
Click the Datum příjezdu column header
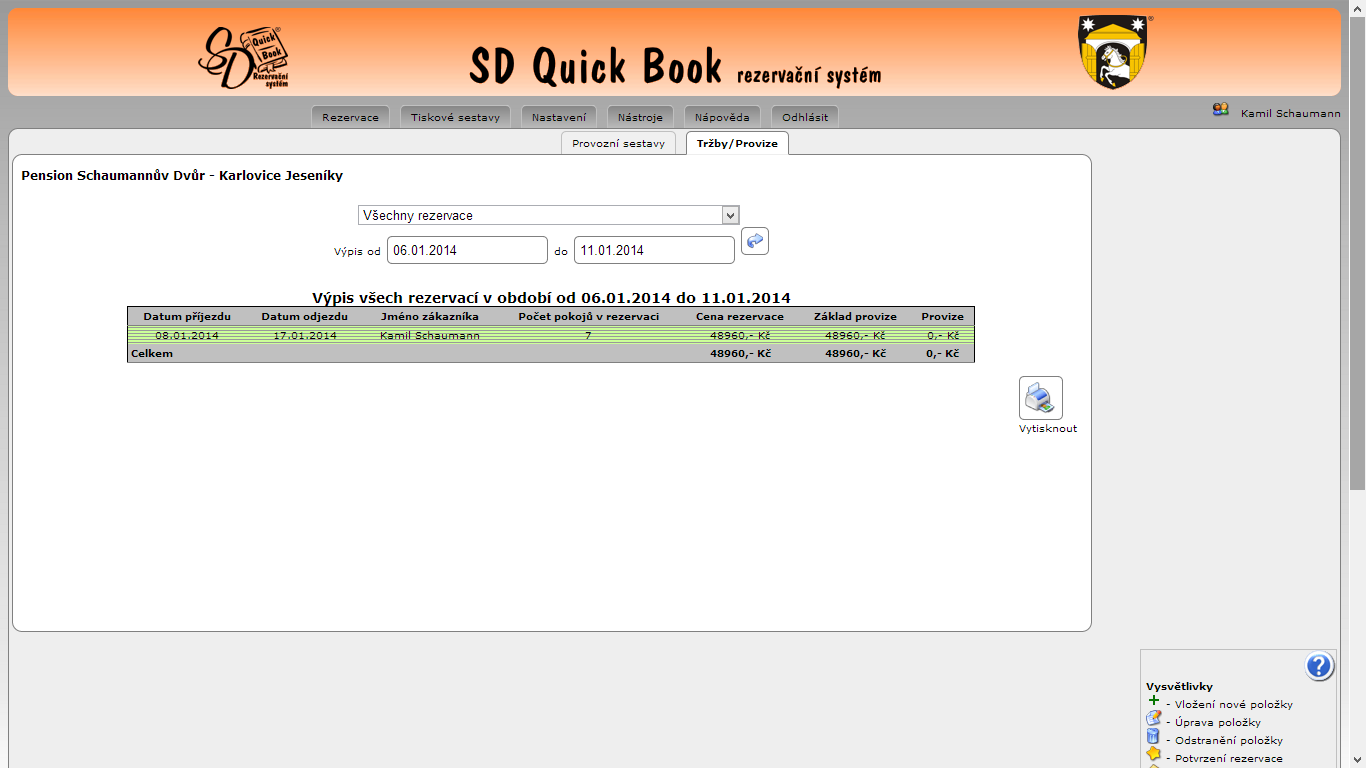[x=187, y=316]
